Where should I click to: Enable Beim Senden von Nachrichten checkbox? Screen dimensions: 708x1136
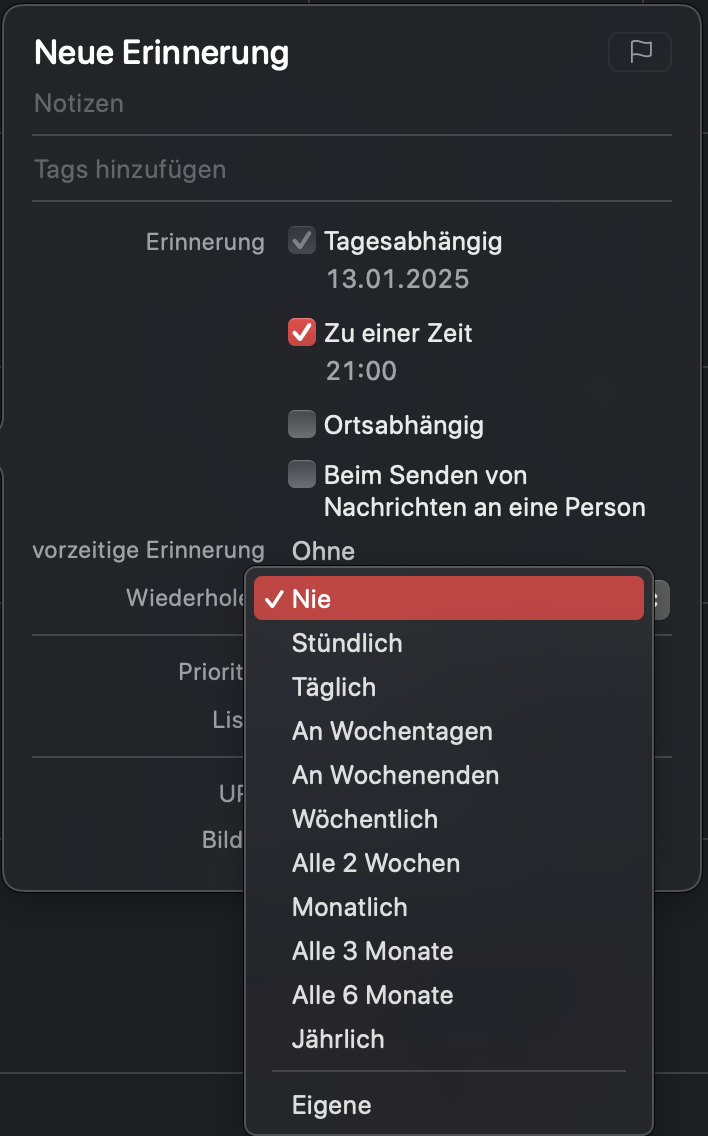[302, 474]
